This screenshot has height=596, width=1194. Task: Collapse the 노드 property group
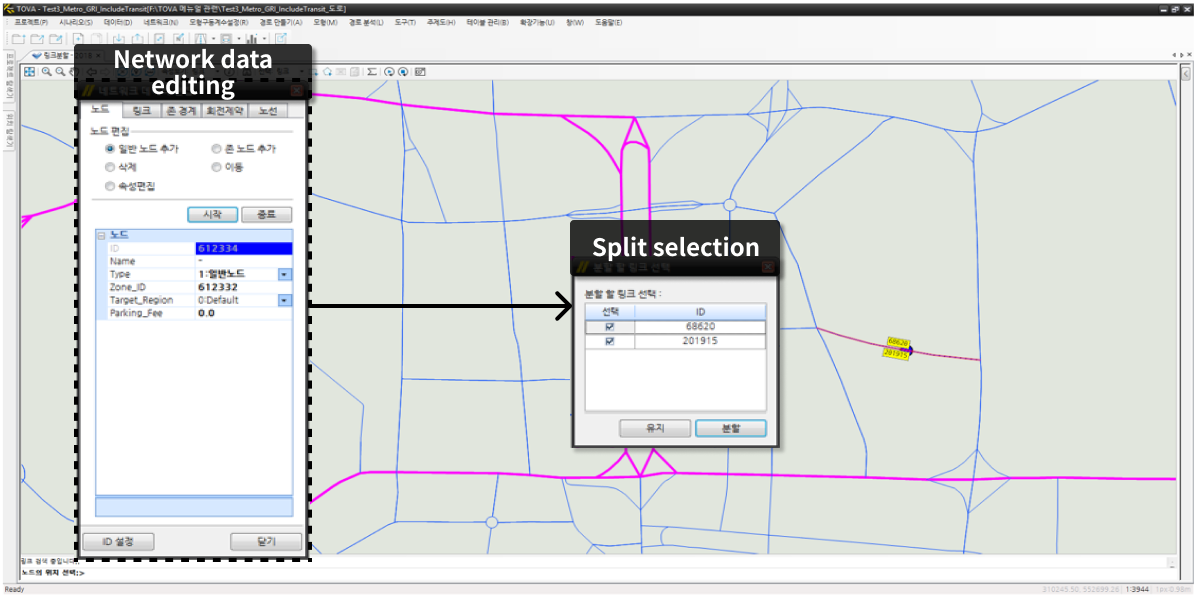[x=101, y=235]
